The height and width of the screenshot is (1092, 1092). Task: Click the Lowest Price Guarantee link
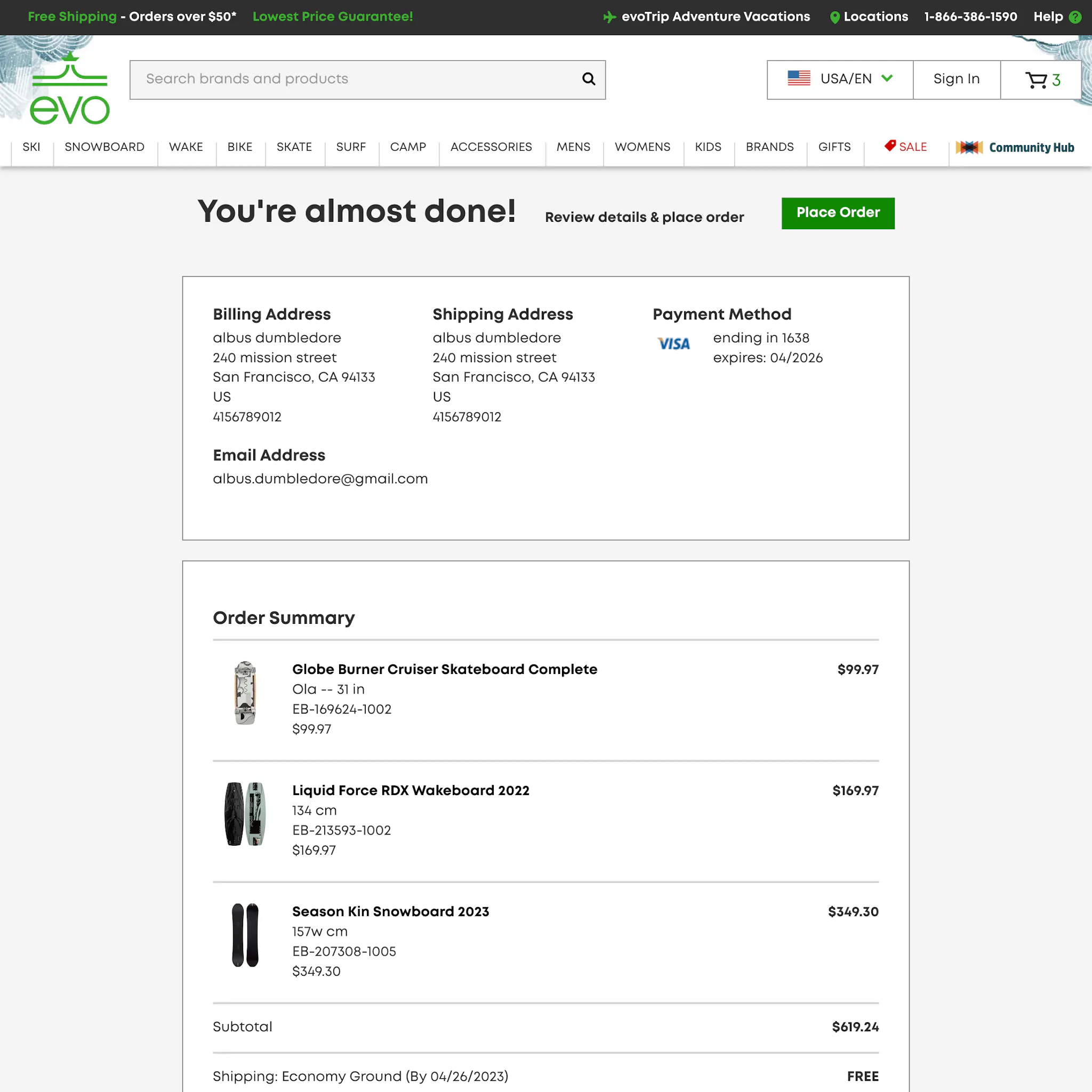coord(332,17)
